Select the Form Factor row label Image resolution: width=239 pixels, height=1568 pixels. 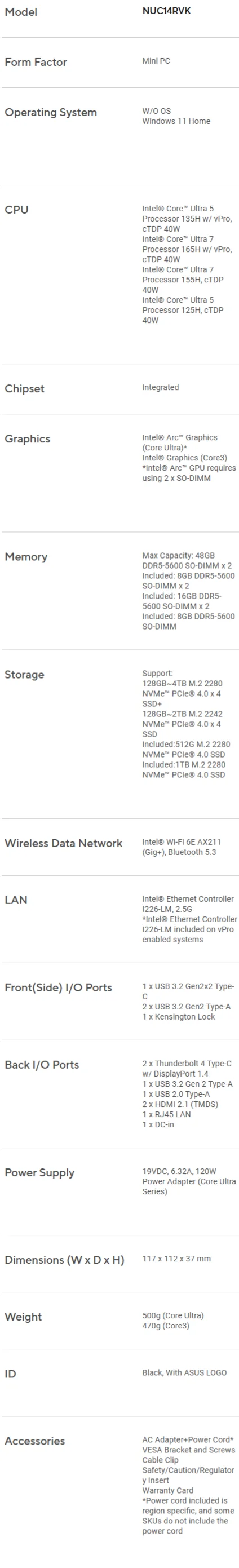point(36,62)
